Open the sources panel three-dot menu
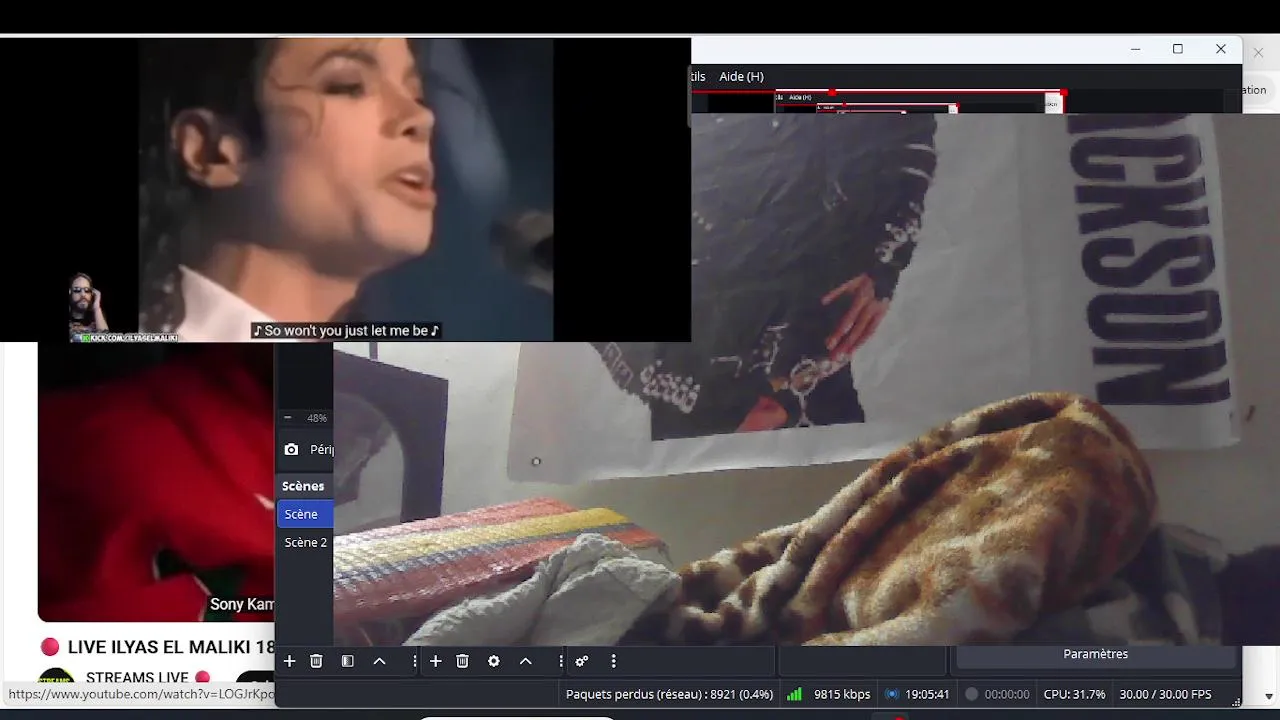1280x720 pixels. (x=560, y=661)
